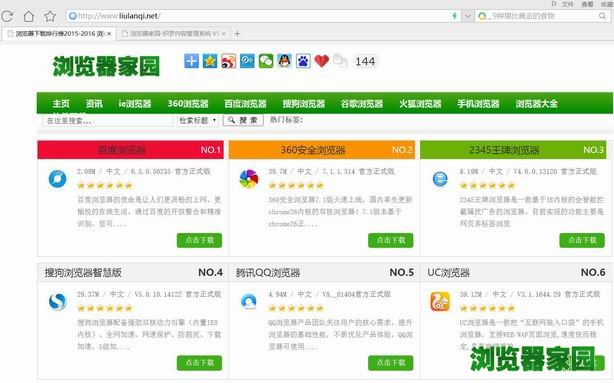614x383 pixels.
Task: Open the 火狐浏览器 navigation item
Action: pos(420,103)
